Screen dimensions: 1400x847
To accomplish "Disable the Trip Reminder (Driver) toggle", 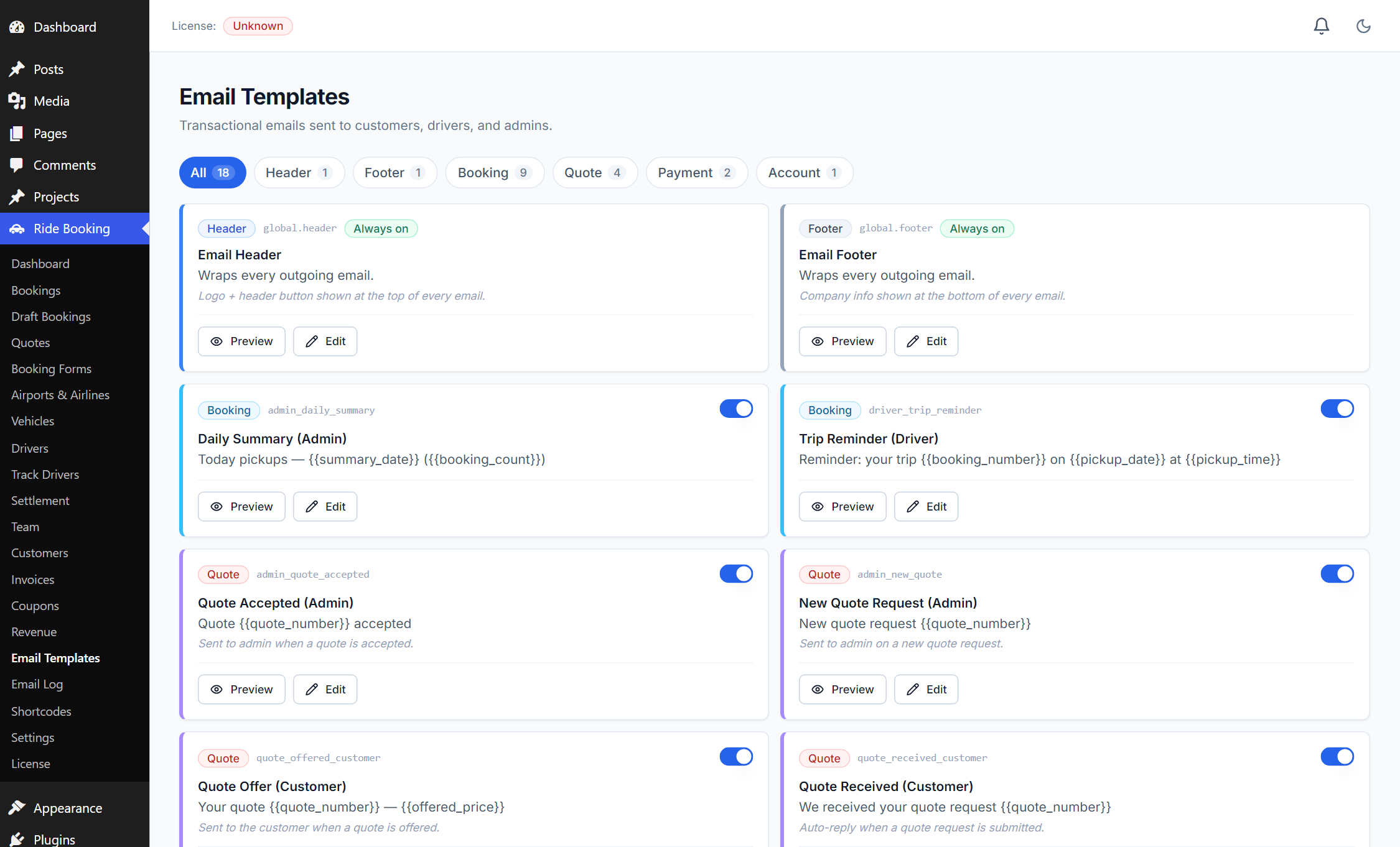I will [x=1337, y=409].
